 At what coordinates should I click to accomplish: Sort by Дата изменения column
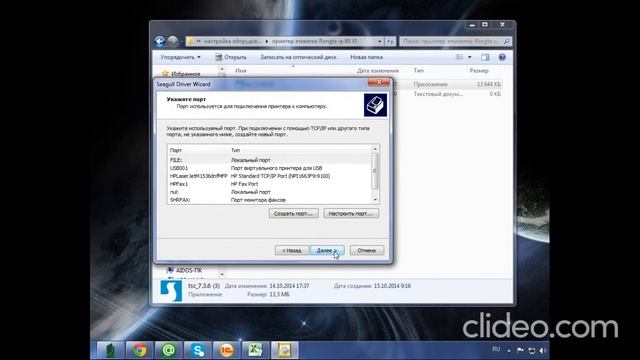click(378, 71)
